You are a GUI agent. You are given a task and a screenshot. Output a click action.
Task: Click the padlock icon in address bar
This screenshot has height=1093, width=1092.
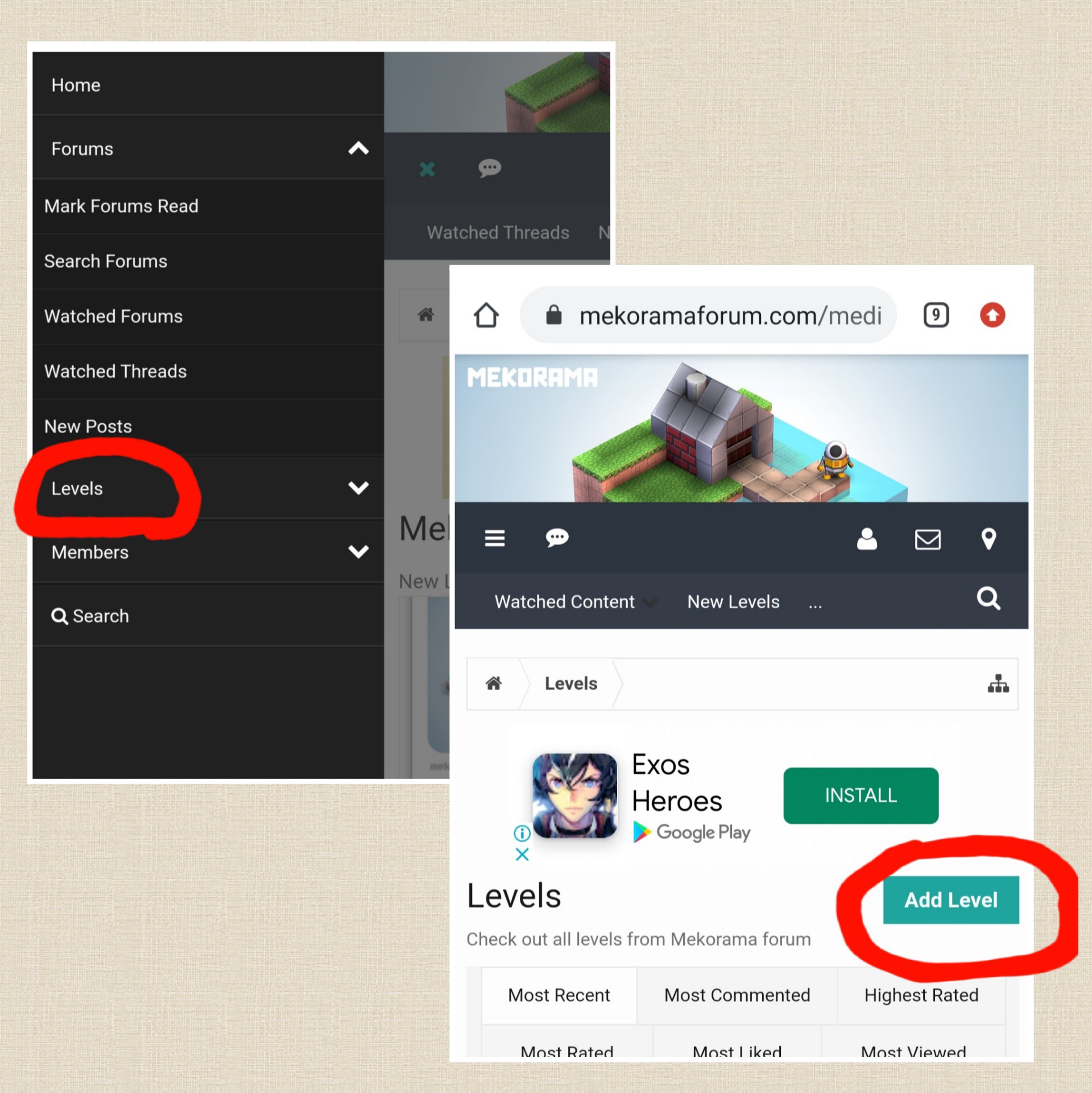[553, 315]
